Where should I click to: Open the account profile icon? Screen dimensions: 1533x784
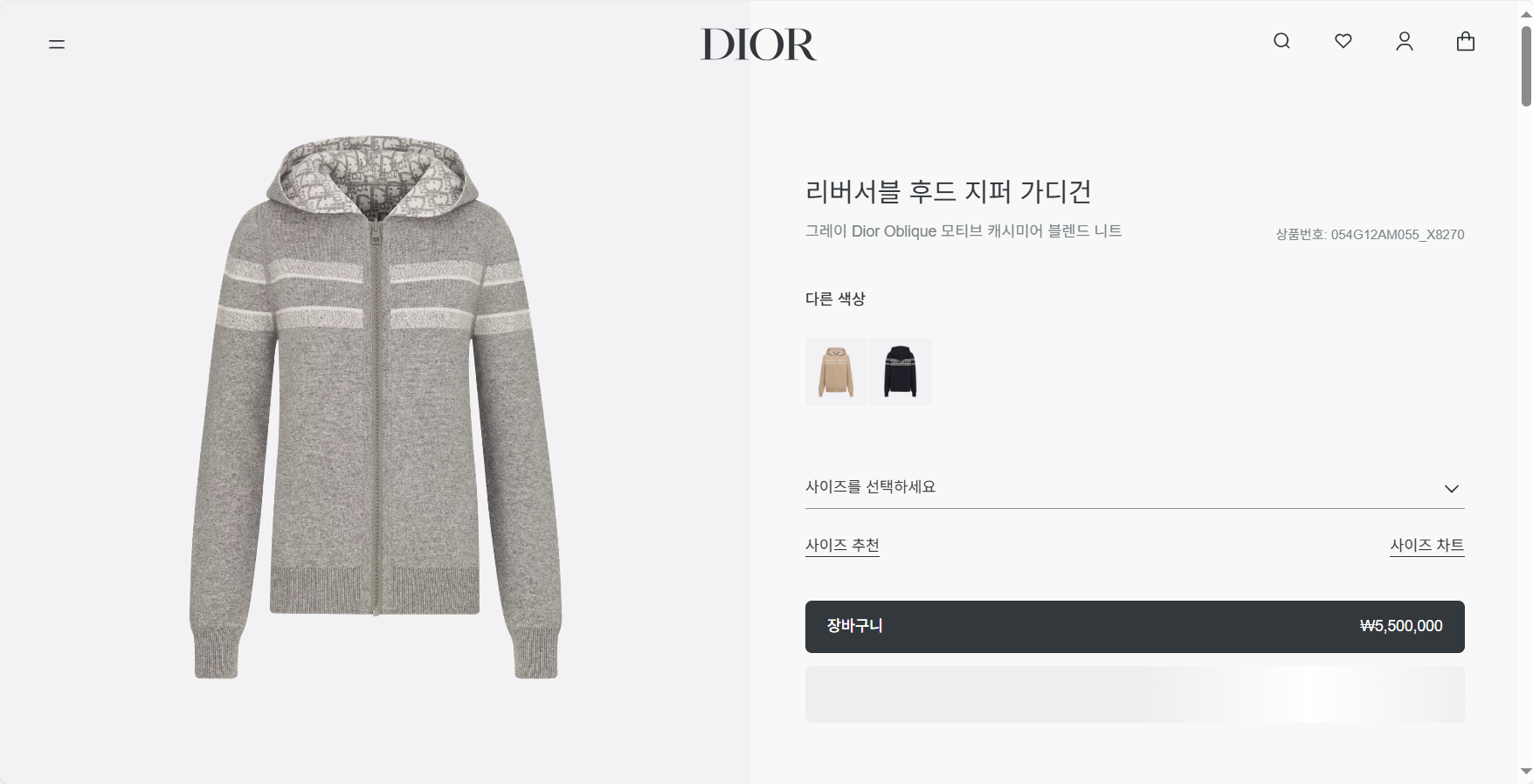click(1405, 41)
